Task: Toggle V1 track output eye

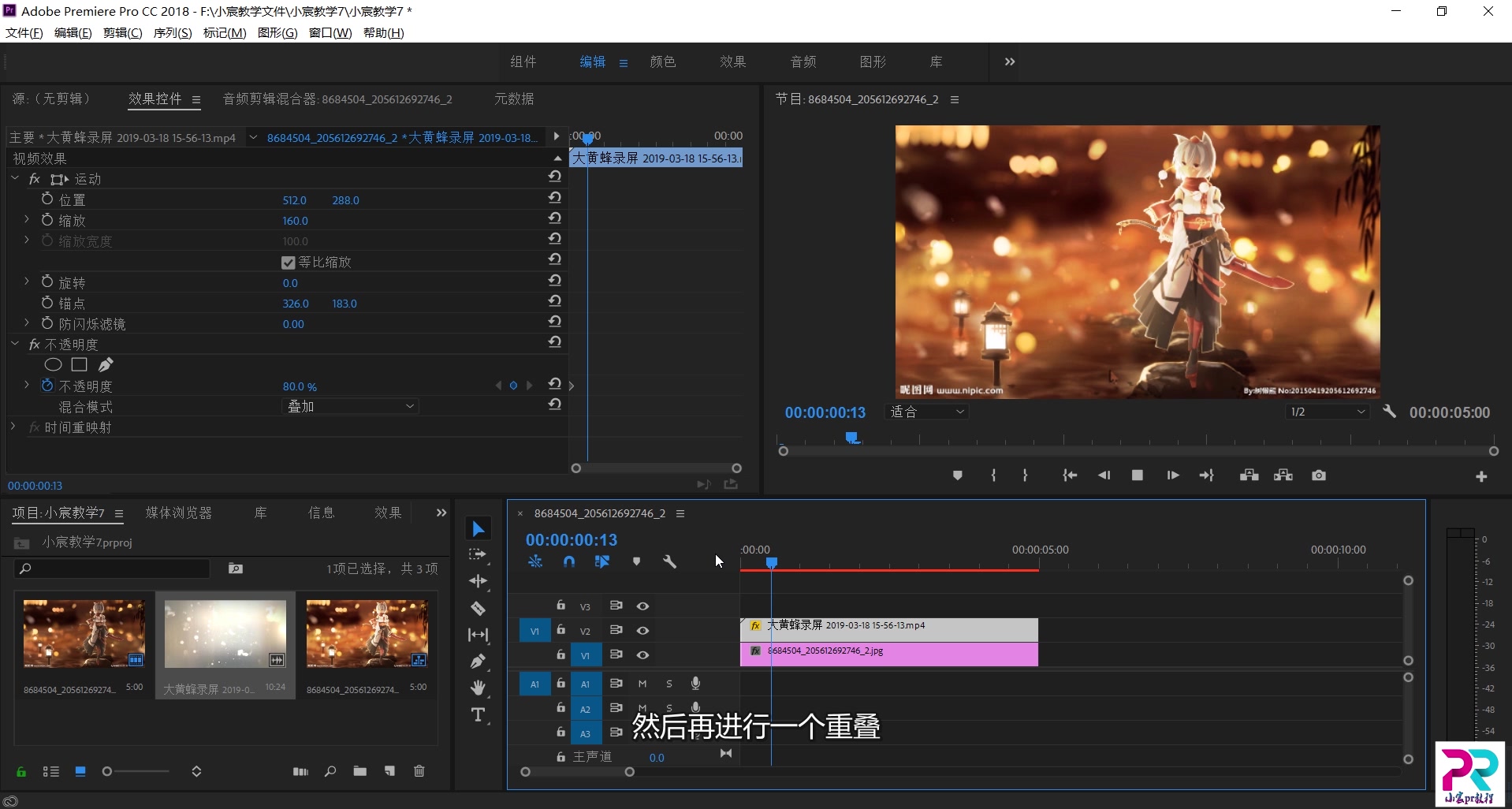Action: [x=642, y=655]
